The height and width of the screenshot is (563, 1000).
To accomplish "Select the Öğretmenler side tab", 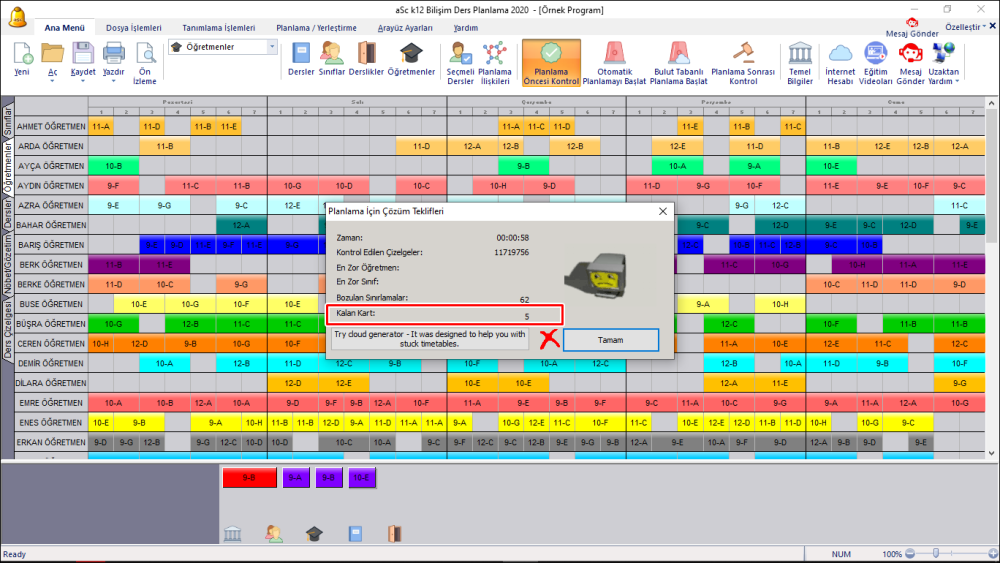I will click(x=8, y=168).
